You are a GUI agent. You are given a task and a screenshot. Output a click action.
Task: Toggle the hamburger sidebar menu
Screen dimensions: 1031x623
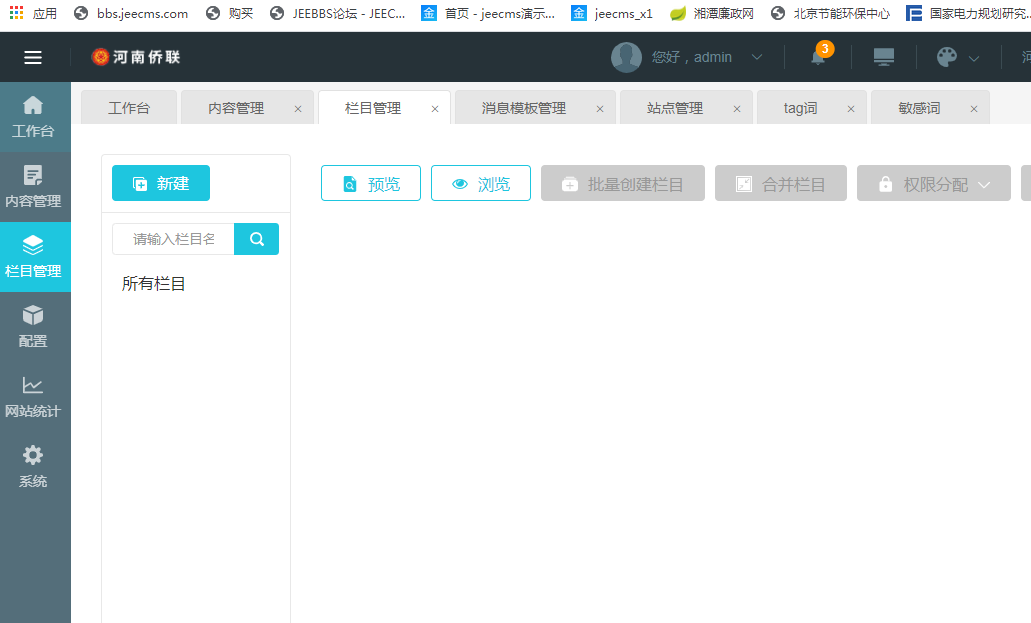click(x=33, y=57)
